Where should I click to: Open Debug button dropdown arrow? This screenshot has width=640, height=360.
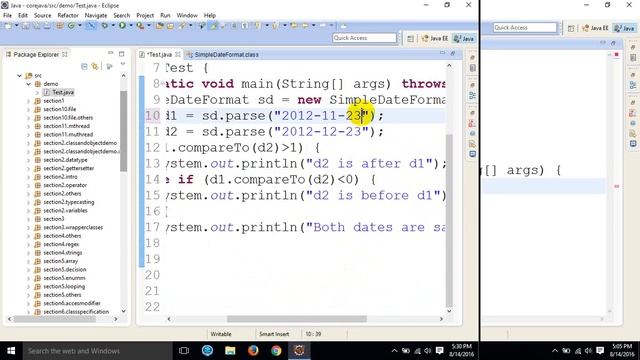[x=113, y=25]
